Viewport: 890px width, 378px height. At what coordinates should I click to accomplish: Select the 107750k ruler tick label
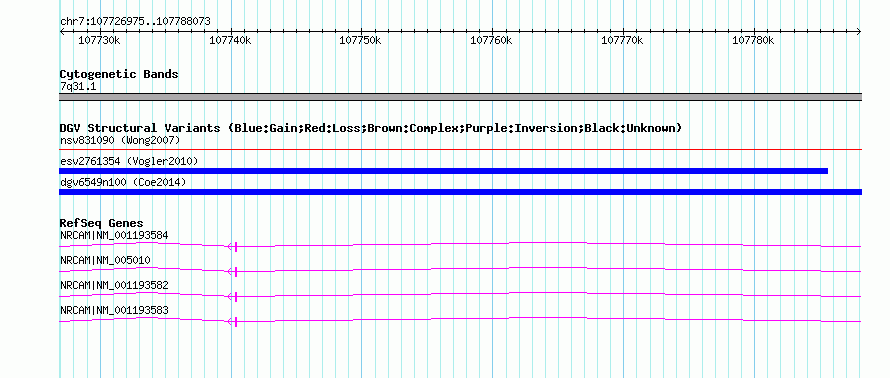point(361,40)
